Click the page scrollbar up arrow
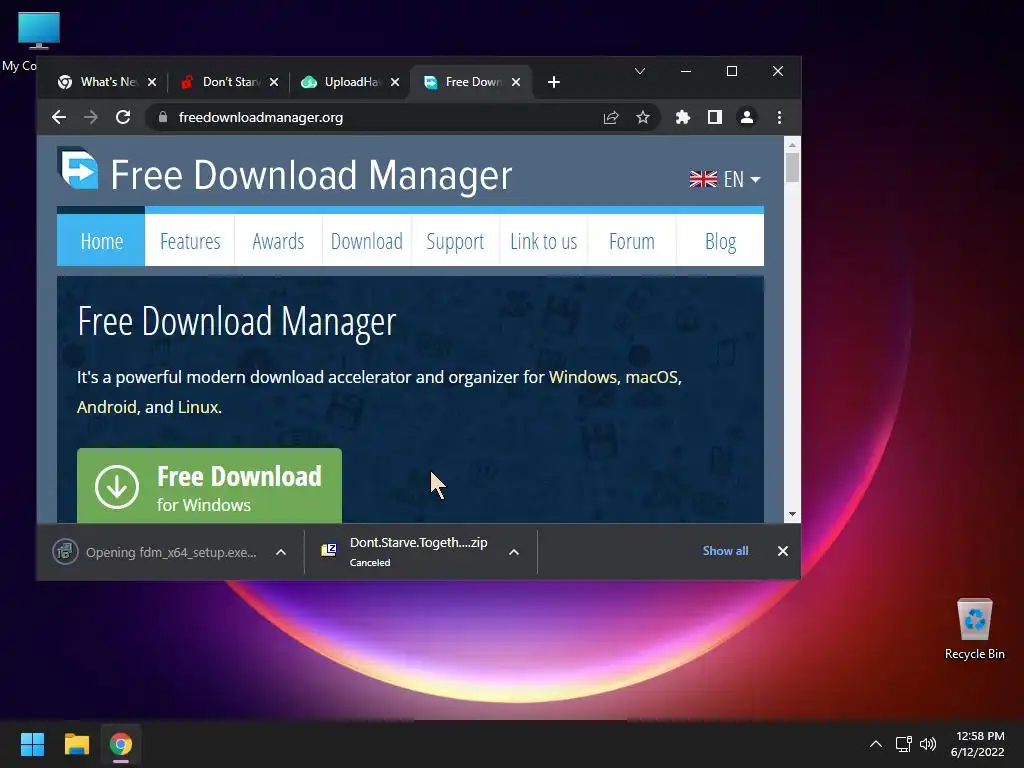1024x768 pixels. click(x=792, y=145)
